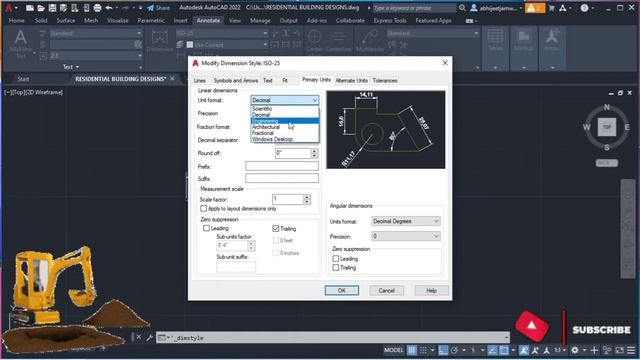Check angular Trailing zero suppression checkbox
Screen dimensions: 640x360
[x=336, y=268]
